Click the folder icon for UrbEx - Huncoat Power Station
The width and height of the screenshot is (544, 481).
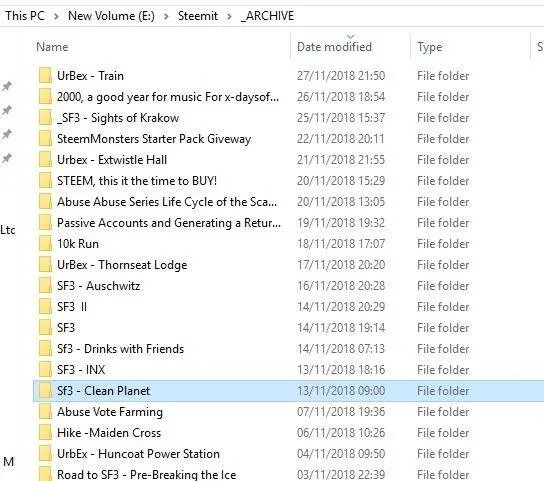click(45, 454)
